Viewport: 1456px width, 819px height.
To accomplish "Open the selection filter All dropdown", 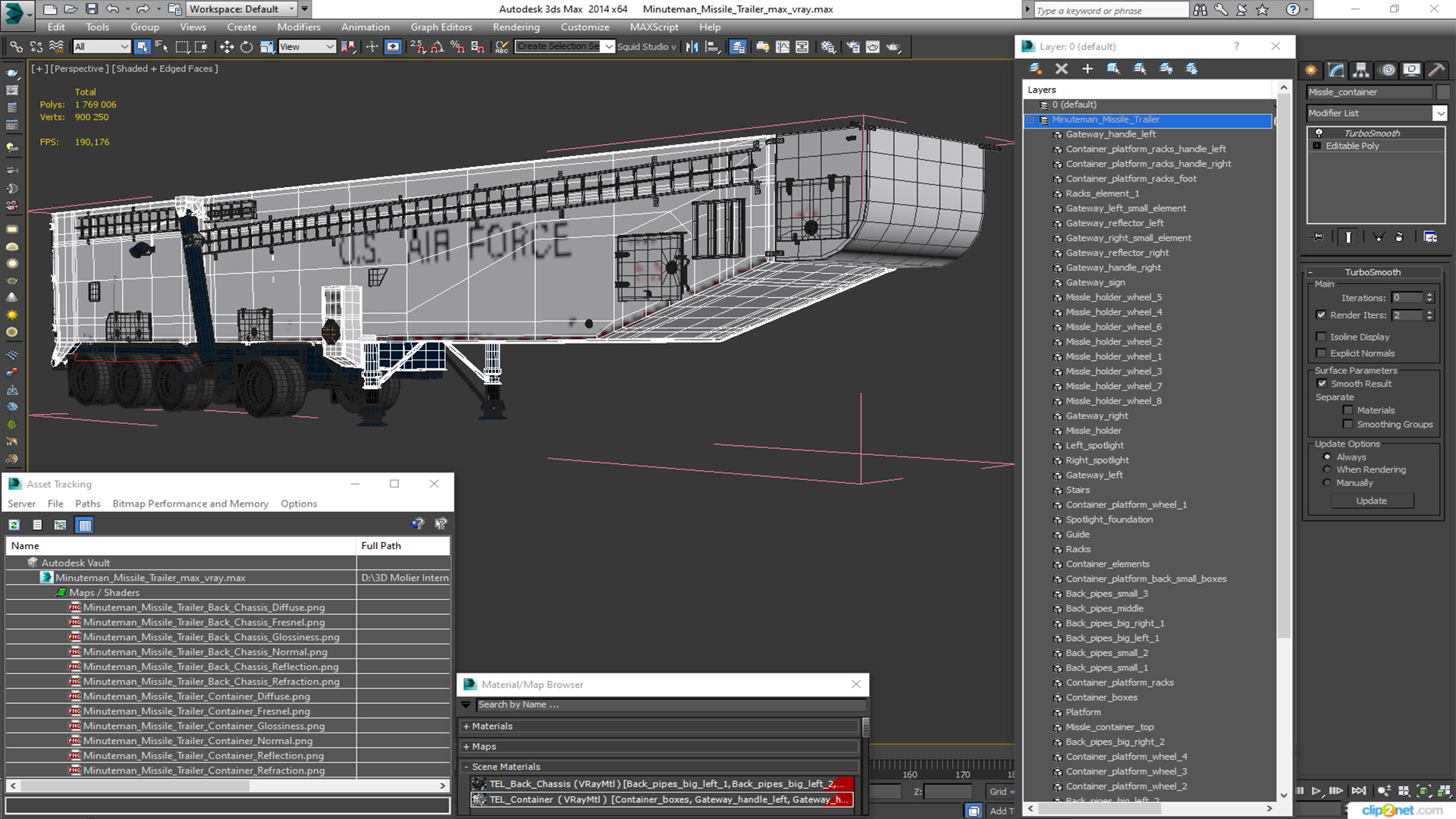I will [102, 47].
